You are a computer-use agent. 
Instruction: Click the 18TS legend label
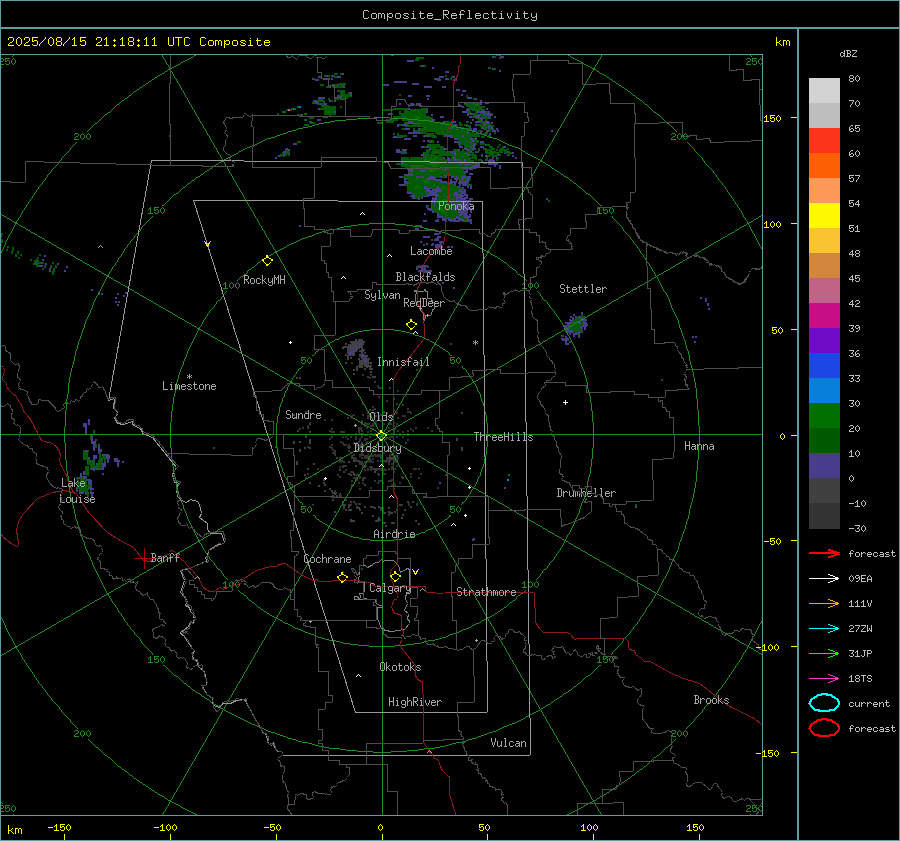[x=860, y=679]
